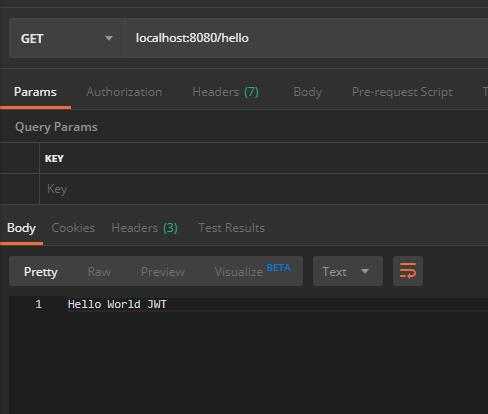Viewport: 488px width, 414px height.
Task: Open the response Headers (3) tab
Action: pyautogui.click(x=144, y=228)
